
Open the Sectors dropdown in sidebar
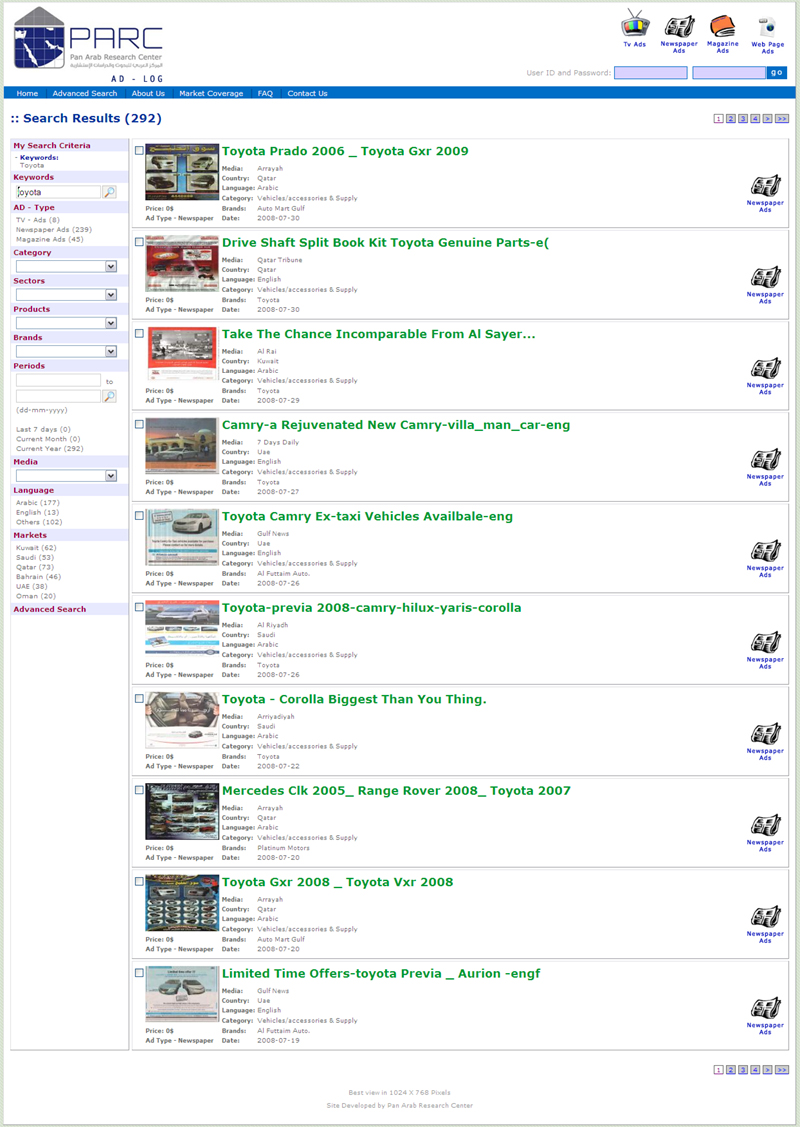click(x=66, y=295)
